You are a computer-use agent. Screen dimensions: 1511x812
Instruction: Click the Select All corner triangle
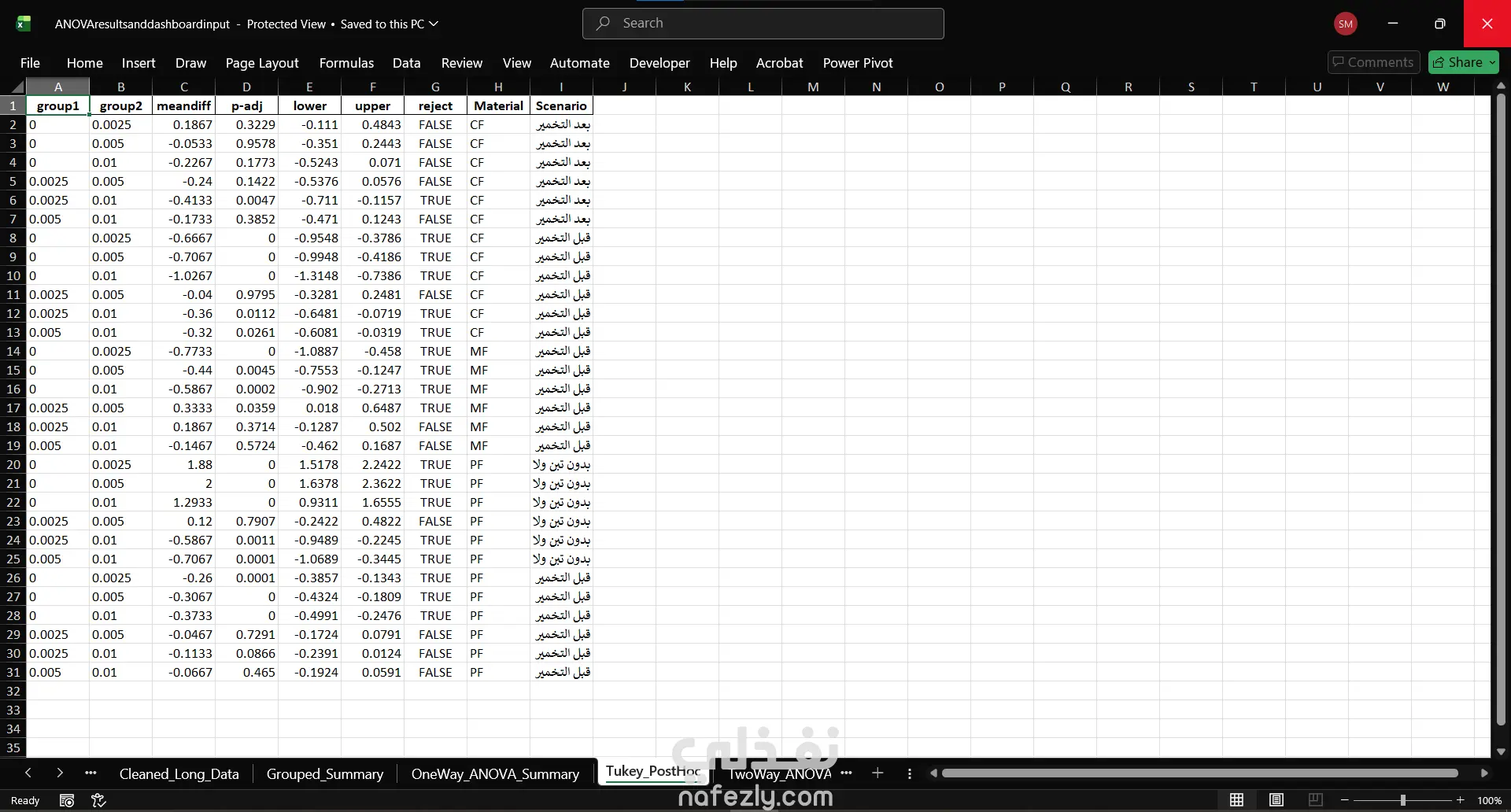[17, 87]
